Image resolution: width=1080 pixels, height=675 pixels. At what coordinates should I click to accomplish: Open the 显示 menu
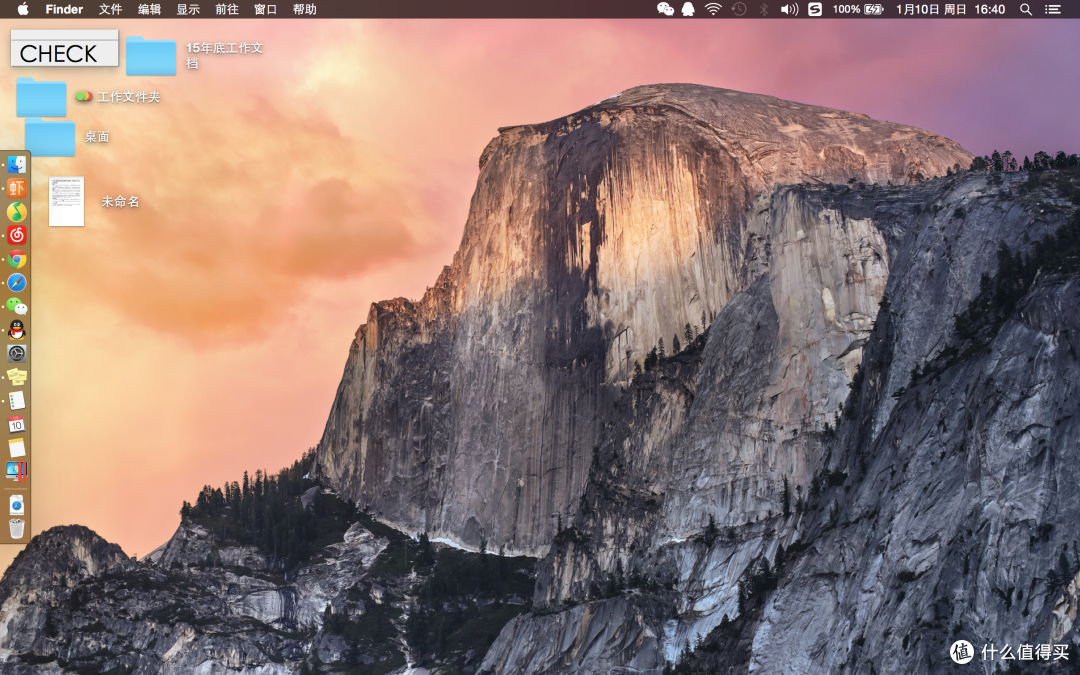pos(188,9)
